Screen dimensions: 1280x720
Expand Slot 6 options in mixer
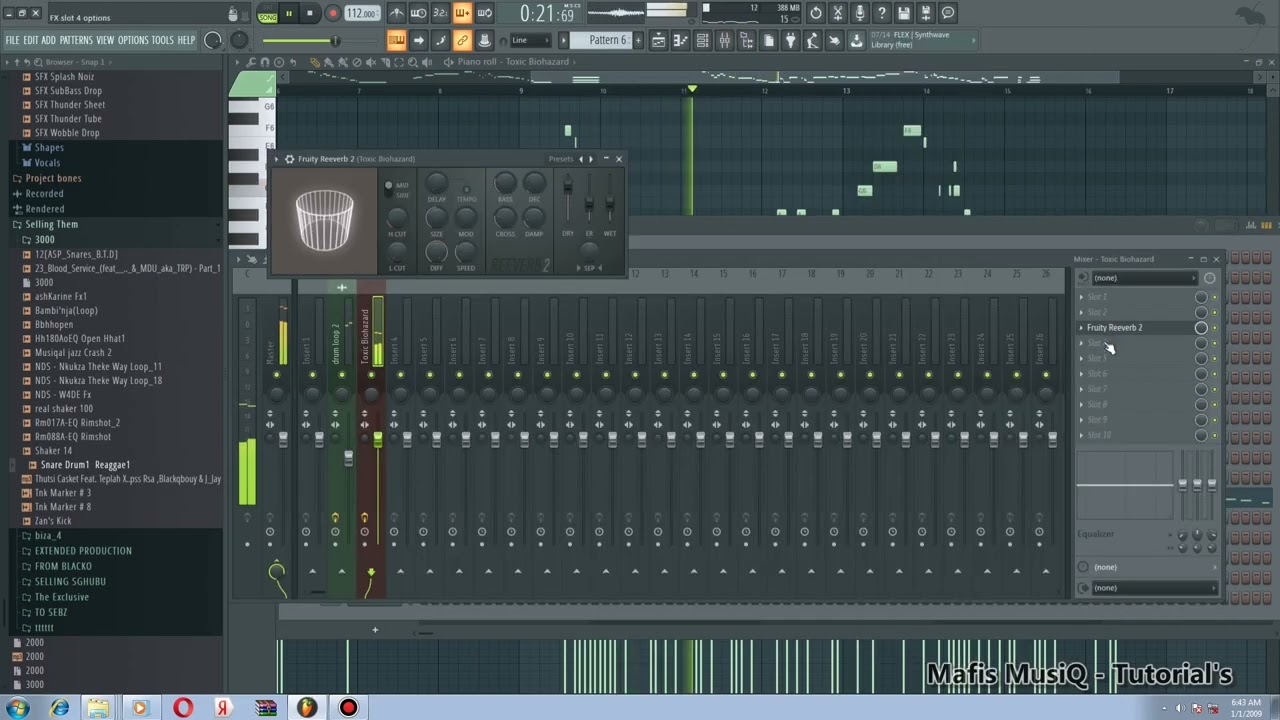(x=1081, y=374)
